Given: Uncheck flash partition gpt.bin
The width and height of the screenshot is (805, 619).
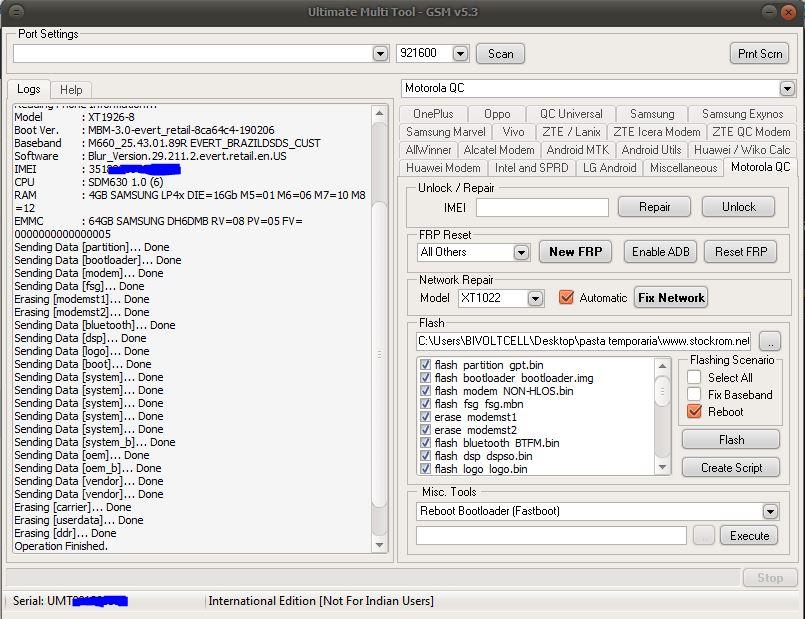Looking at the screenshot, I should click(425, 365).
